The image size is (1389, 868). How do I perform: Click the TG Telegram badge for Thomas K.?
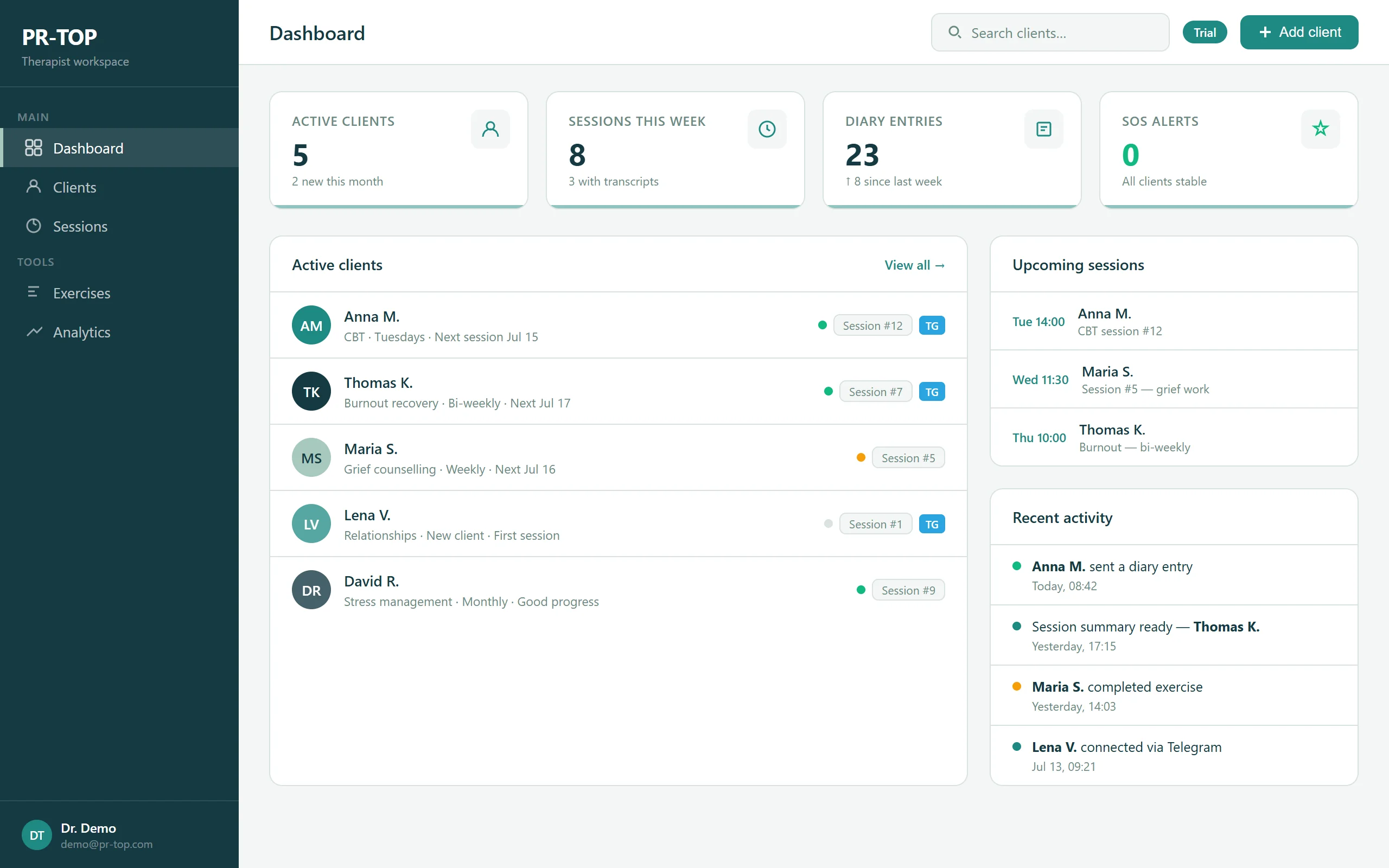pos(932,392)
